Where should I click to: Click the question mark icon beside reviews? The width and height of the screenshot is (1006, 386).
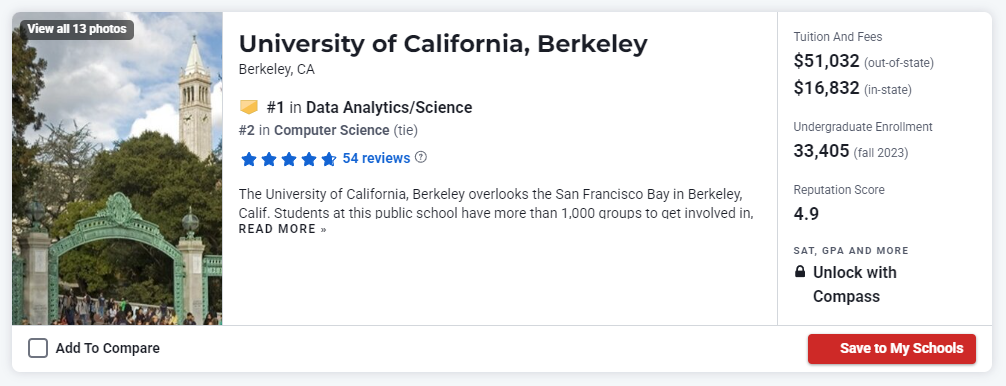click(421, 157)
